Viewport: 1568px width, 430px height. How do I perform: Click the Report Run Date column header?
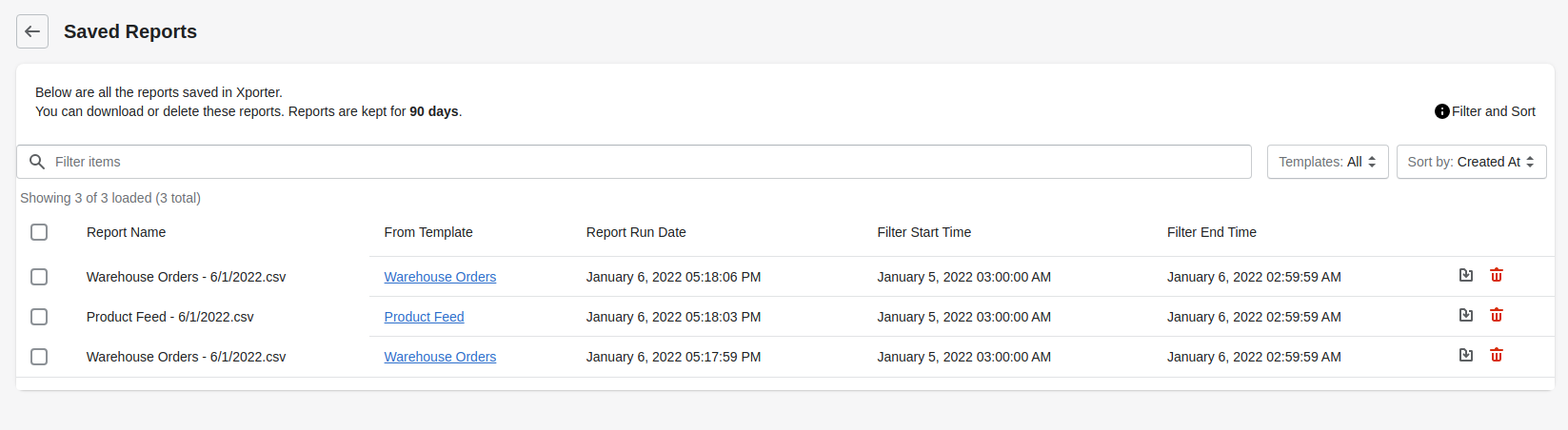point(636,232)
